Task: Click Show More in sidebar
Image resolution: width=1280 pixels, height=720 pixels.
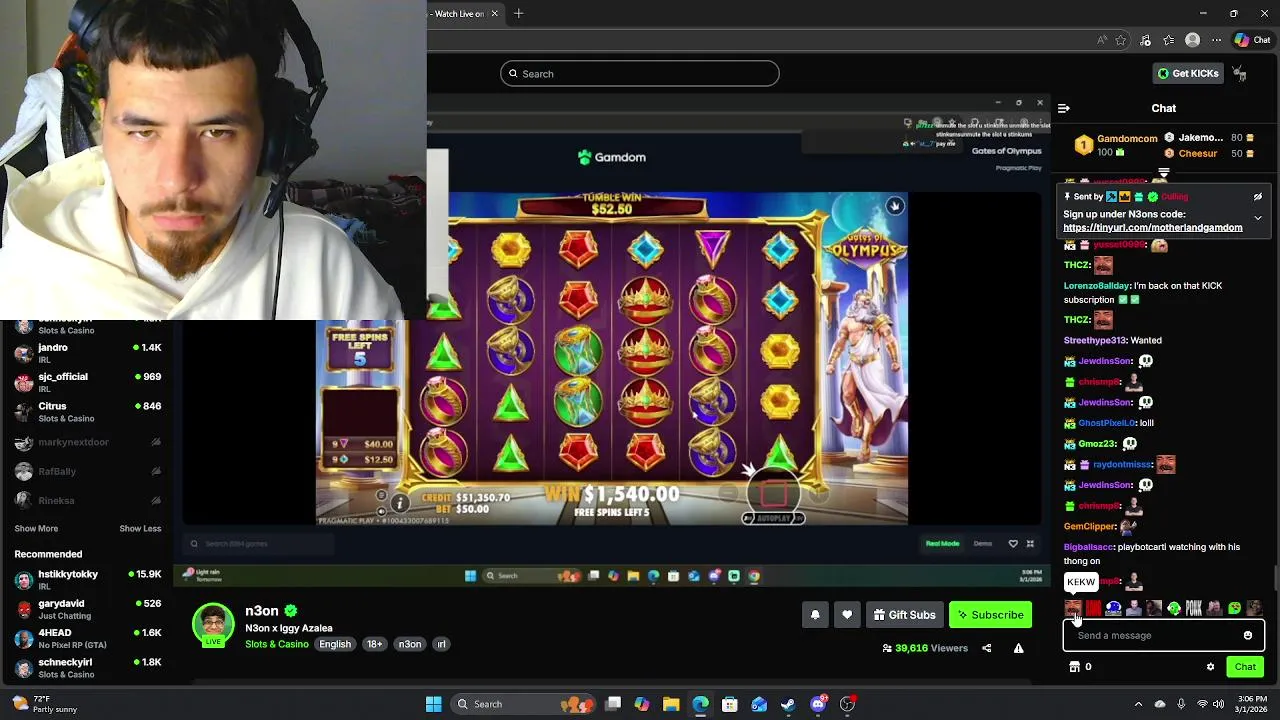Action: tap(36, 528)
